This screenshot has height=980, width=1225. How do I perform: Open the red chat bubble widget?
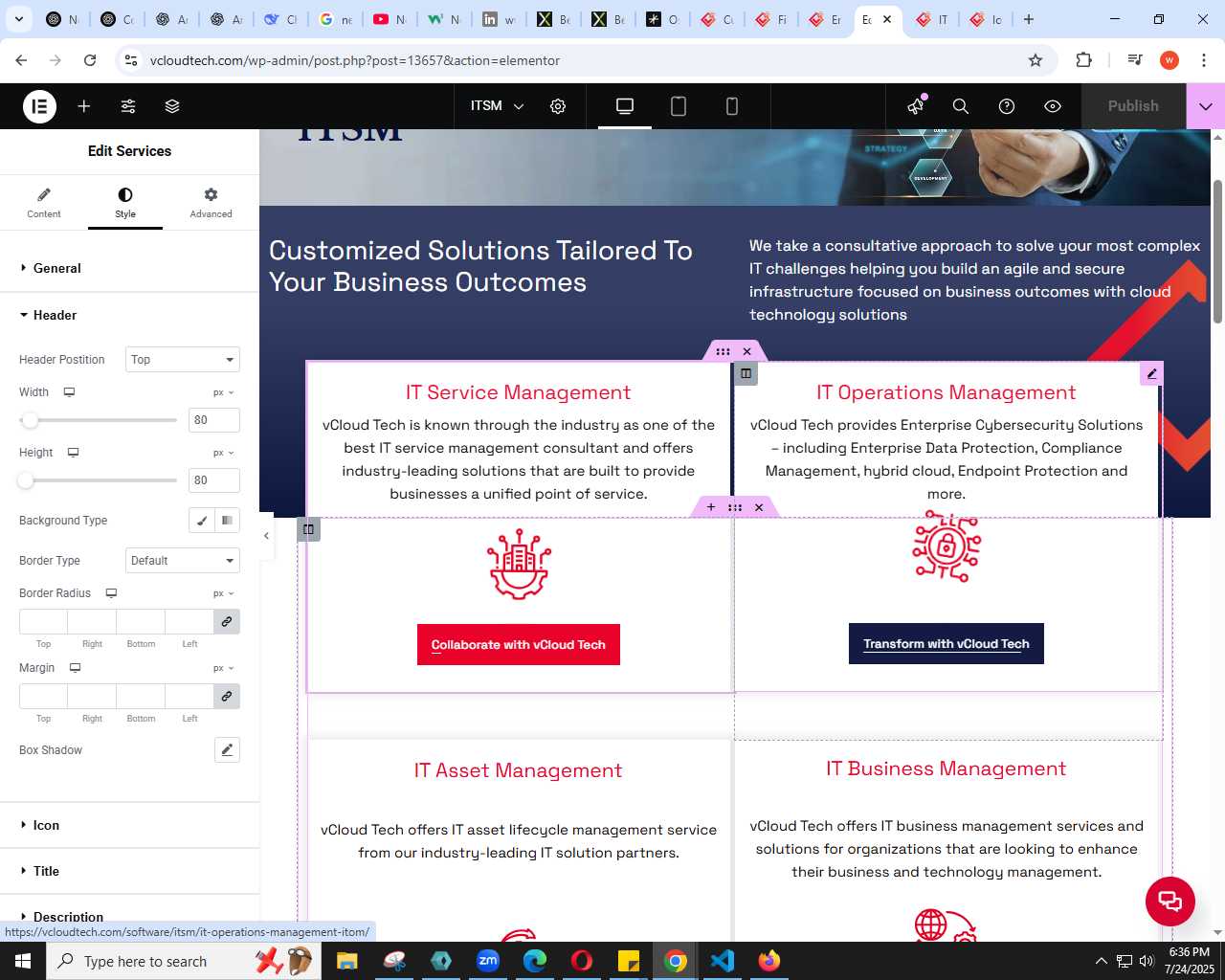[1170, 901]
